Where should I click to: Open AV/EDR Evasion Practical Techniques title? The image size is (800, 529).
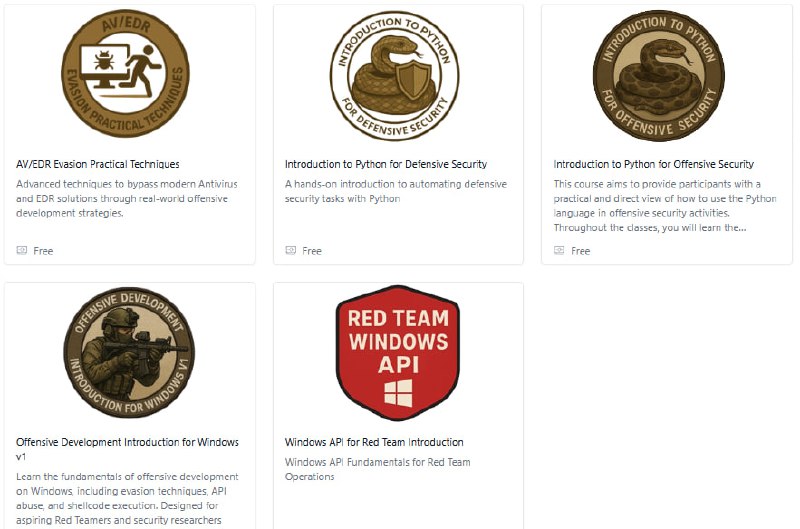tap(98, 164)
